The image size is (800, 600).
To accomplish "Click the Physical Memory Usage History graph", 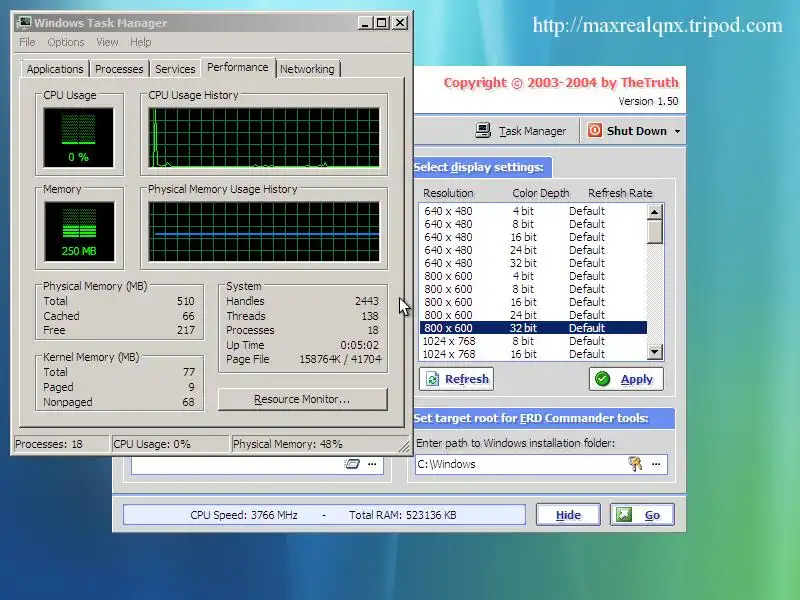I will point(264,231).
